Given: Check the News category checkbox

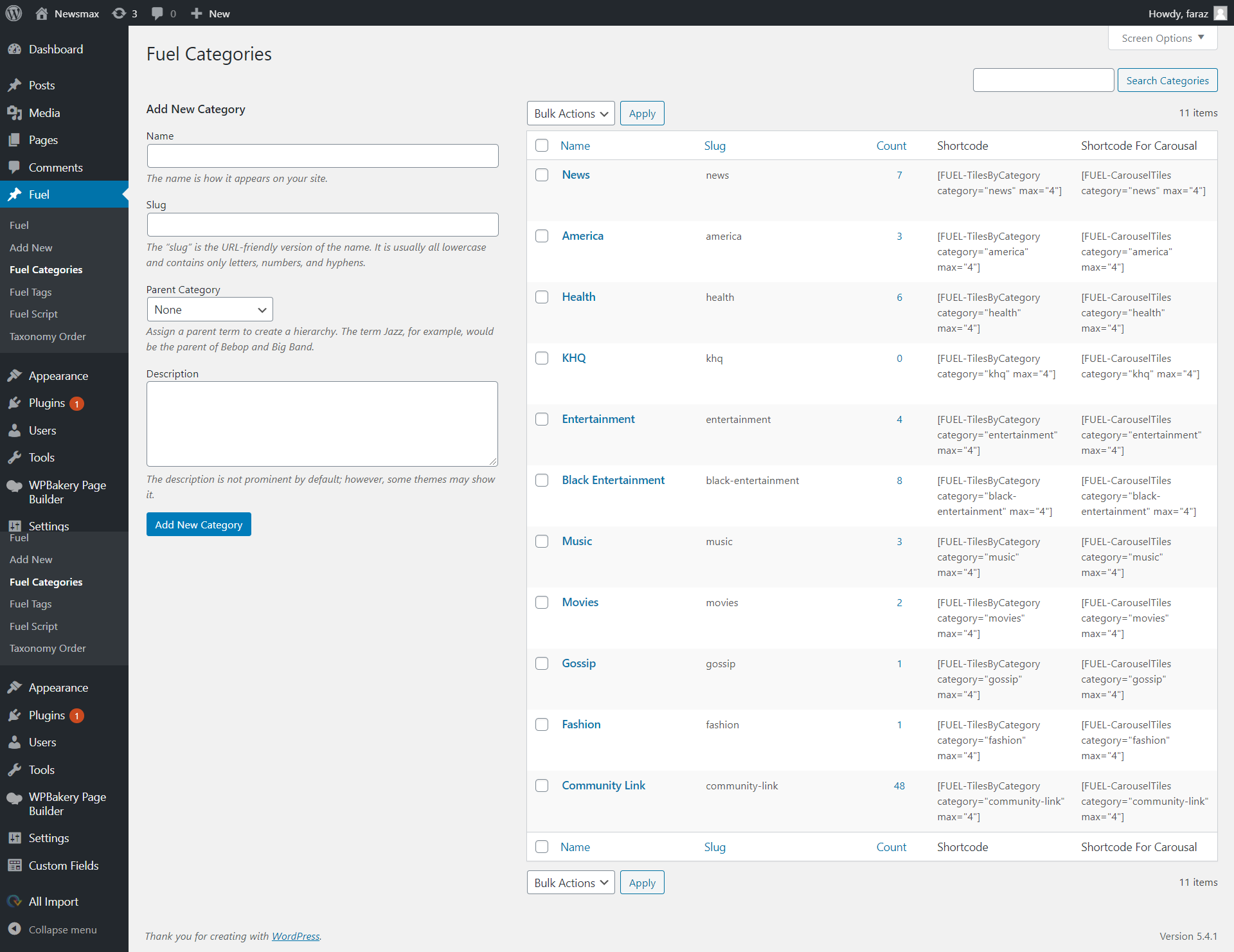Looking at the screenshot, I should tap(542, 175).
